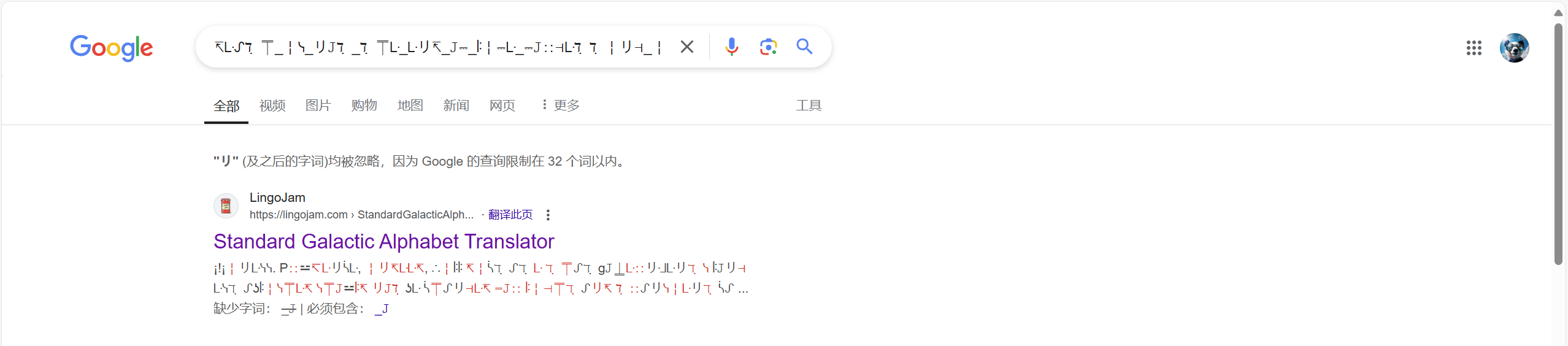Image resolution: width=1568 pixels, height=346 pixels.
Task: Click inside the search query field
Action: coord(437,47)
